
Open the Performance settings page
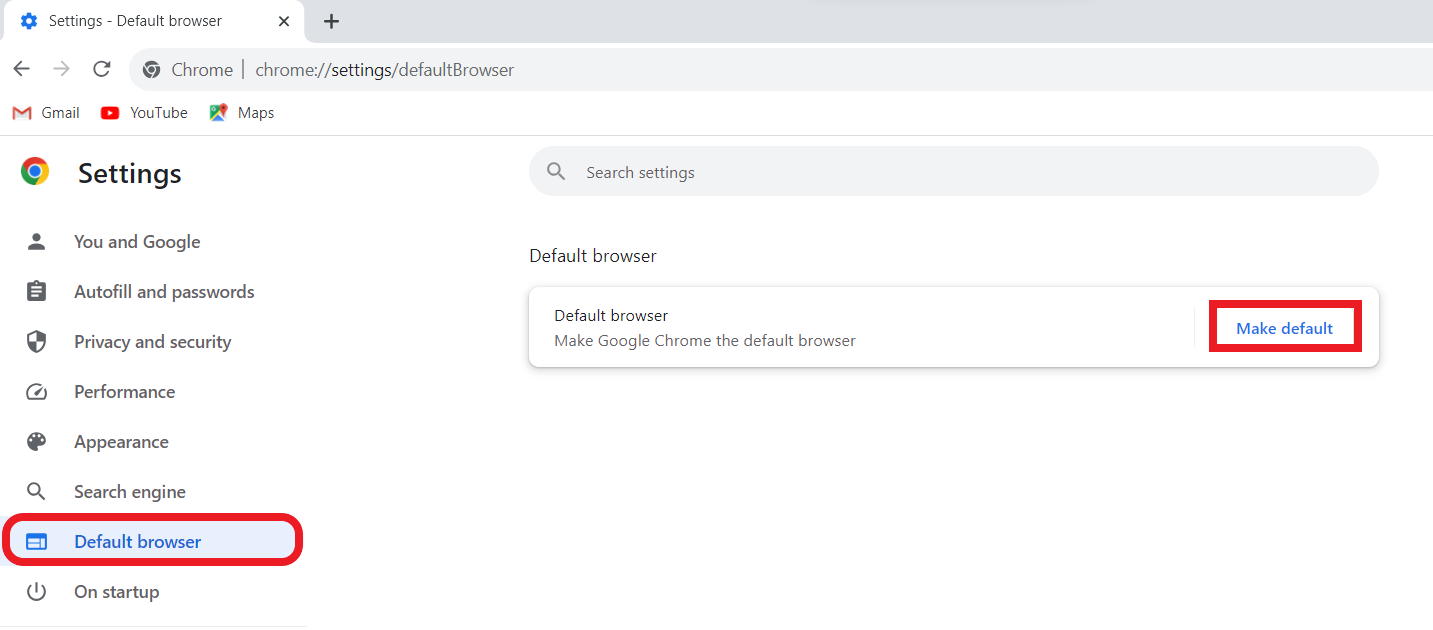tap(124, 392)
